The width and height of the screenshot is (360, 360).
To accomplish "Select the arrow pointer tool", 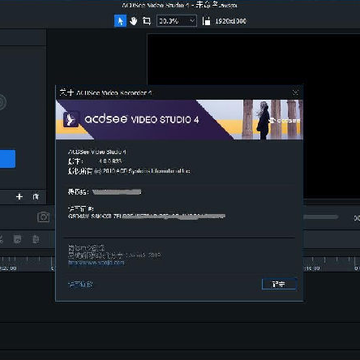I will point(120,21).
